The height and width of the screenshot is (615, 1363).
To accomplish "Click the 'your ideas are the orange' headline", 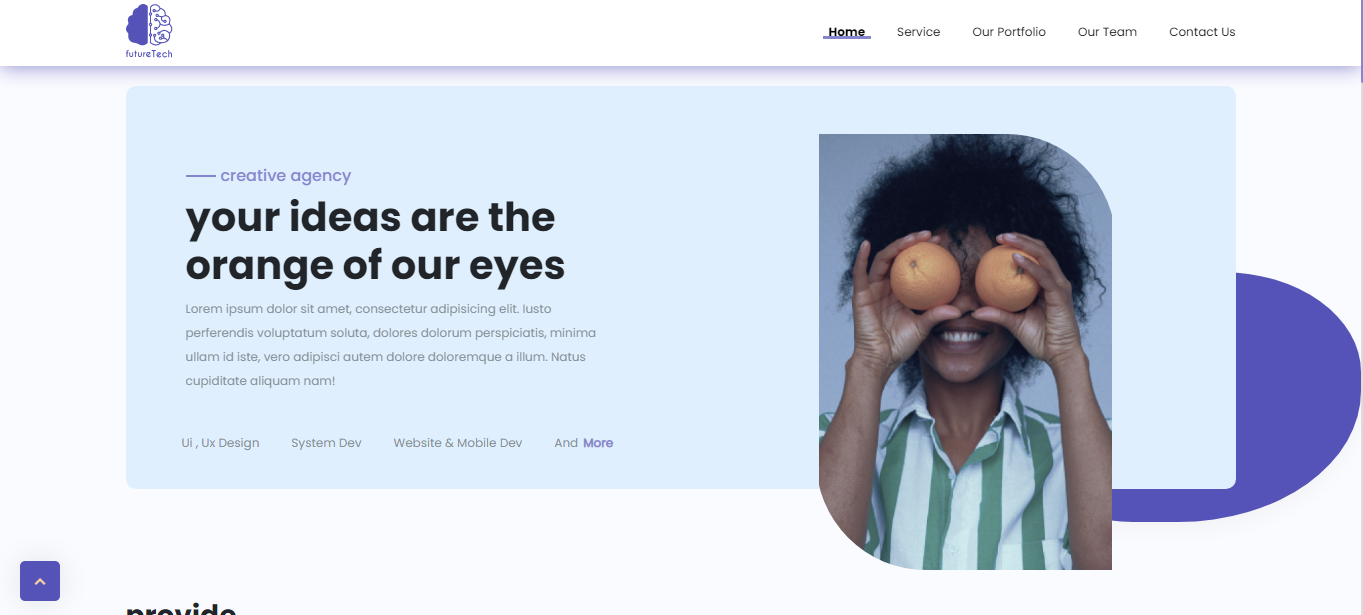I will [x=375, y=241].
